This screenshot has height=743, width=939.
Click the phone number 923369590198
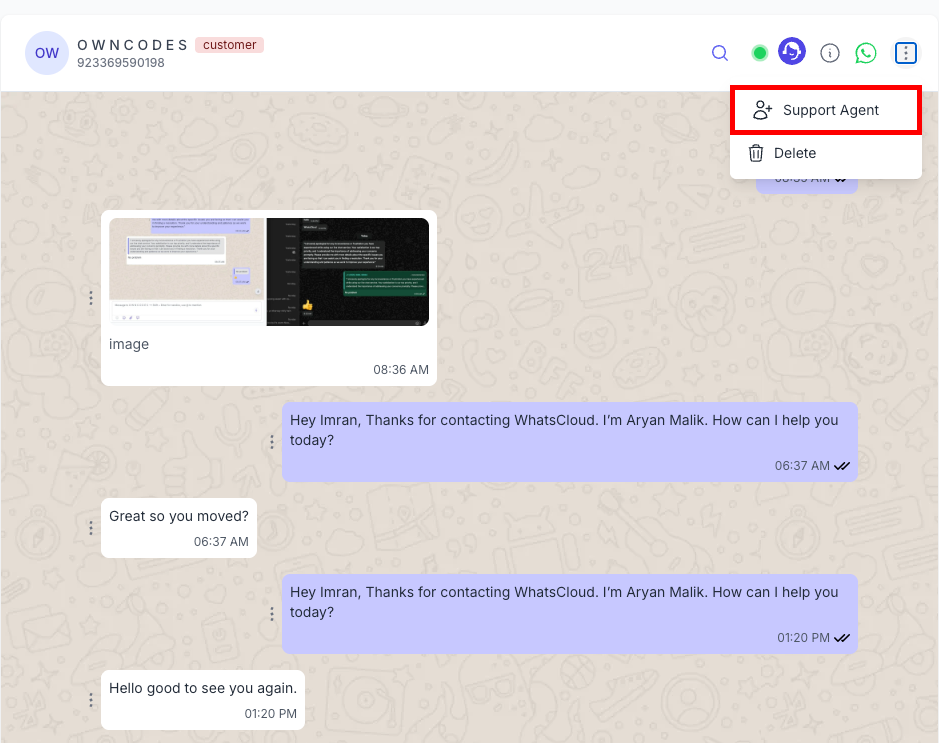pos(121,63)
